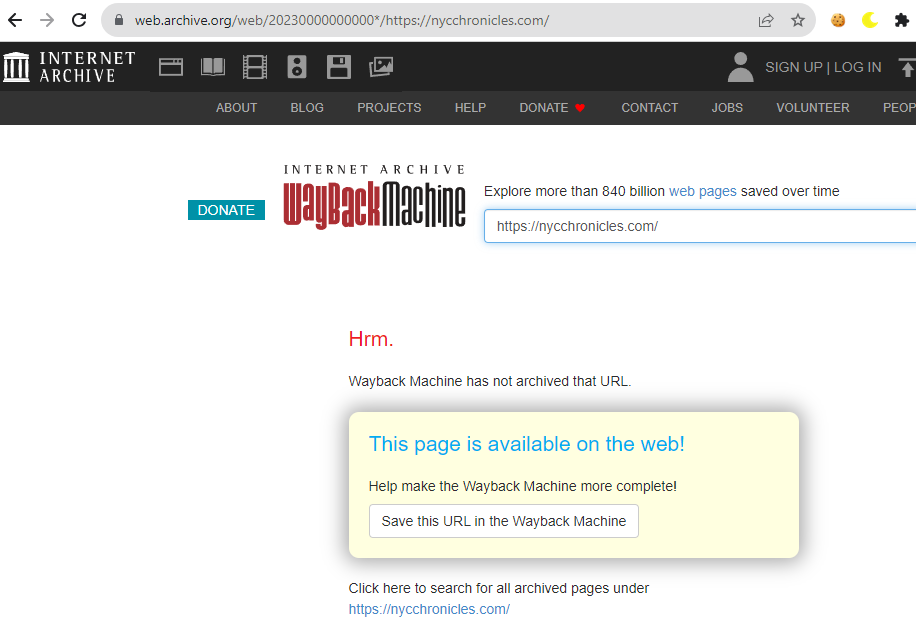Open the Images icon
The width and height of the screenshot is (916, 641).
coord(381,67)
